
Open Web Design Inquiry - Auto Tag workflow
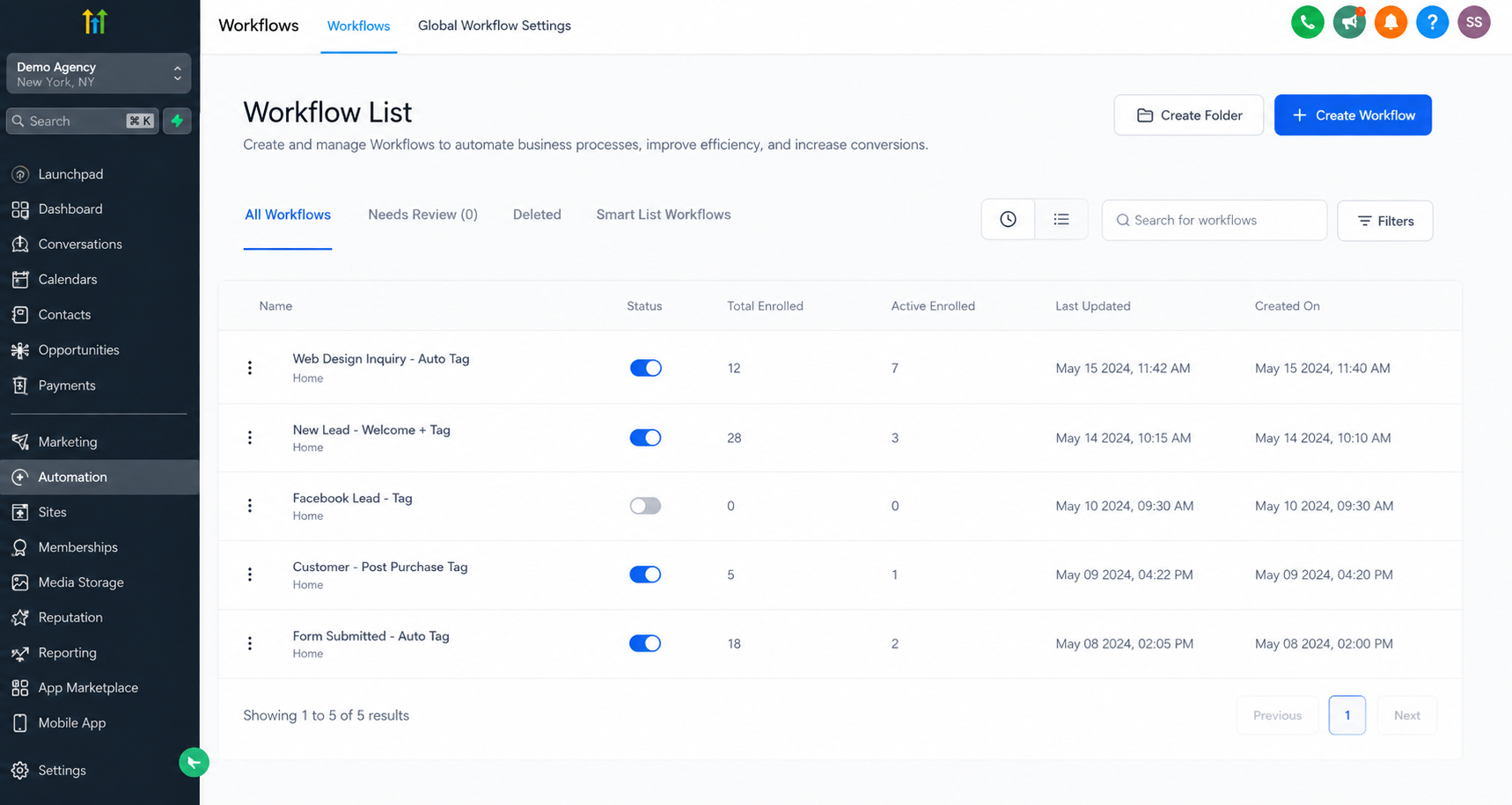(381, 359)
